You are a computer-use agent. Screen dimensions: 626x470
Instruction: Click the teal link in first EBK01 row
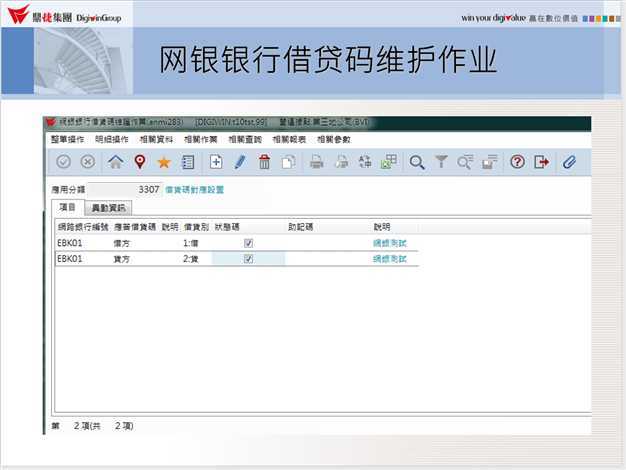[x=390, y=243]
